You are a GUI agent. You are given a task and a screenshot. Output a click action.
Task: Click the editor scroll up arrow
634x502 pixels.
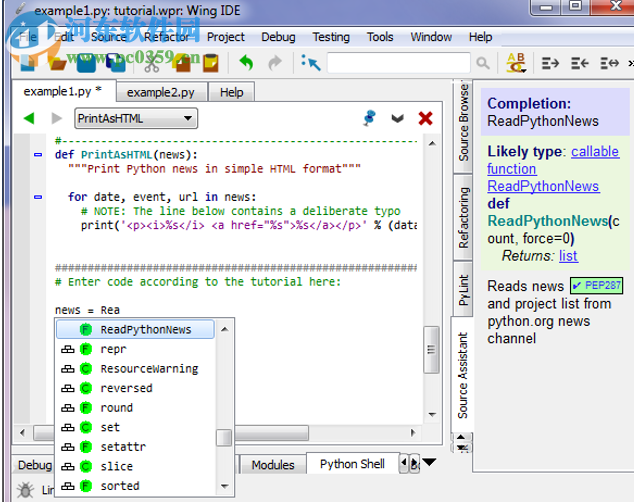(432, 143)
